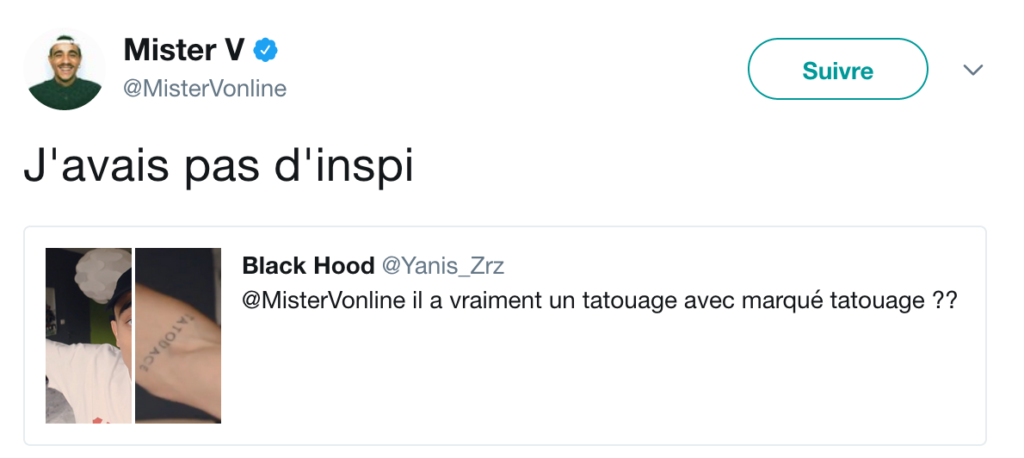Click the blue verified badge
The height and width of the screenshot is (458, 1024).
(x=265, y=48)
